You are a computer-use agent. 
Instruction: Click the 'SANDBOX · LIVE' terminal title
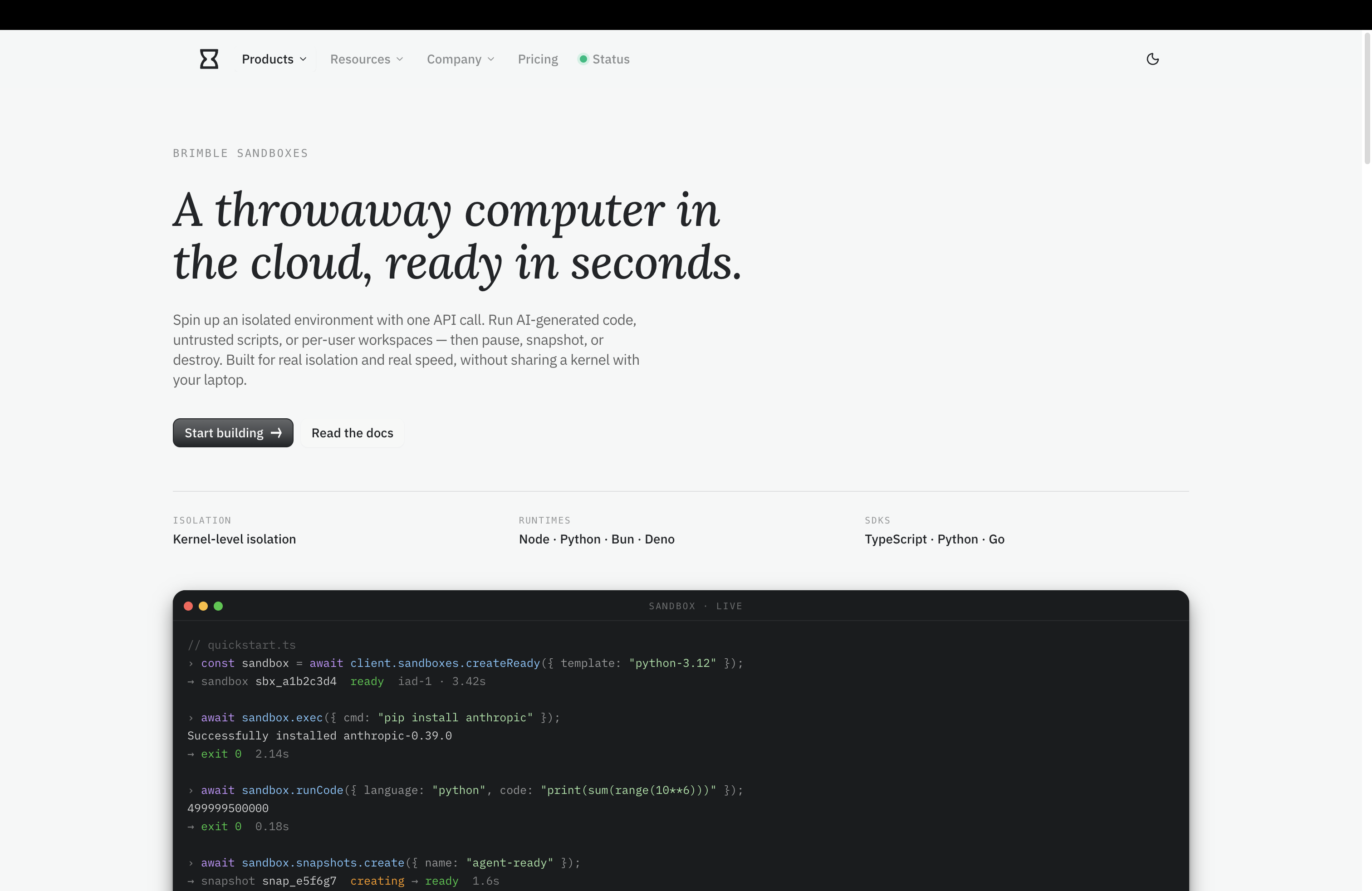coord(695,606)
